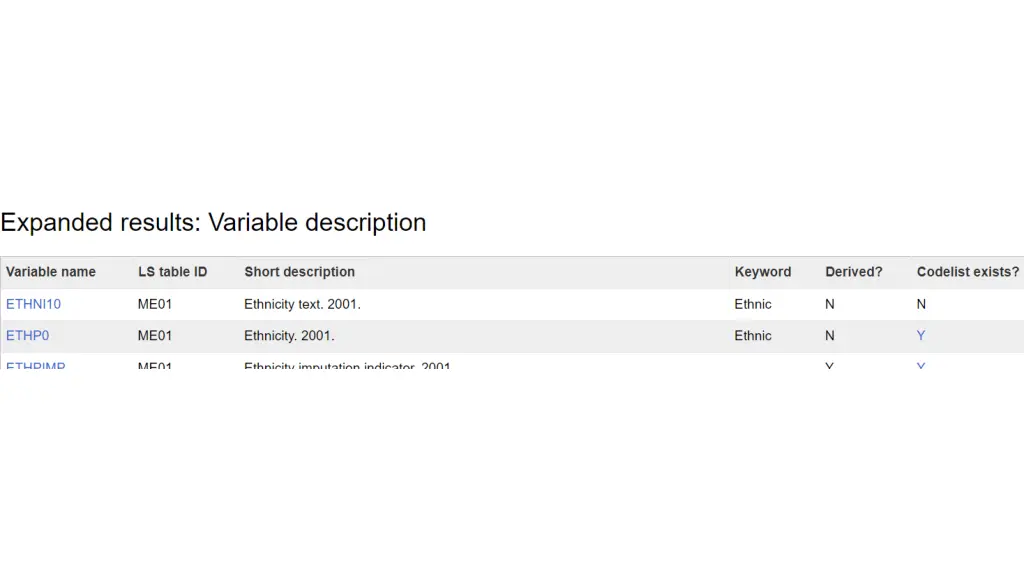The image size is (1024, 576).
Task: Click the 'Ethnicity. 2001.' description cell
Action: pos(289,336)
